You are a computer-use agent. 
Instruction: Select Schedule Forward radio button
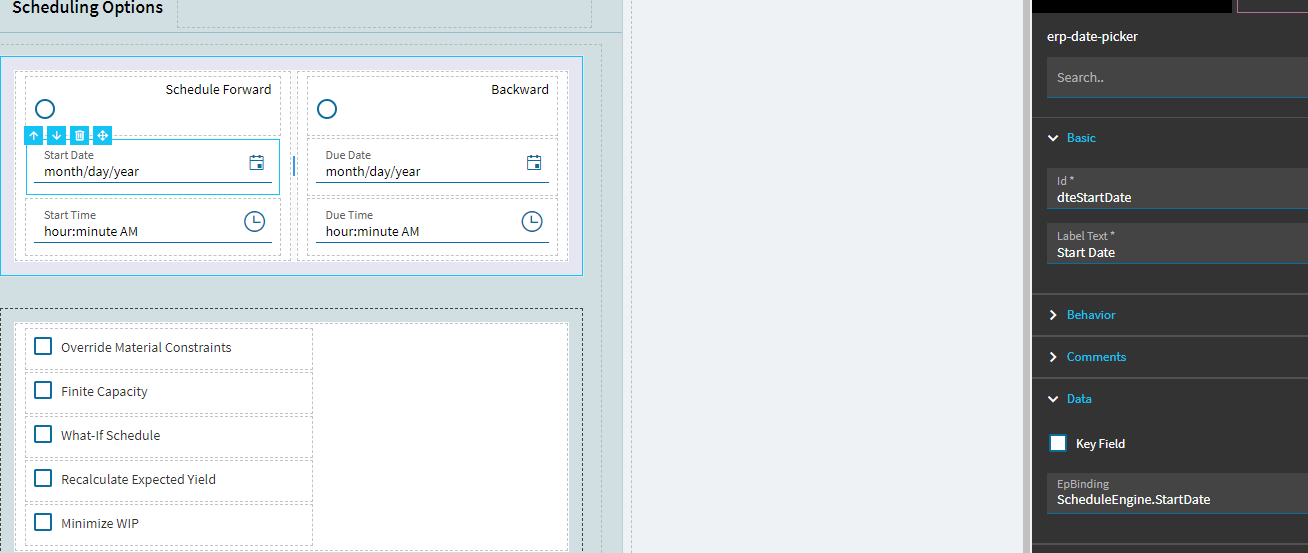point(45,109)
